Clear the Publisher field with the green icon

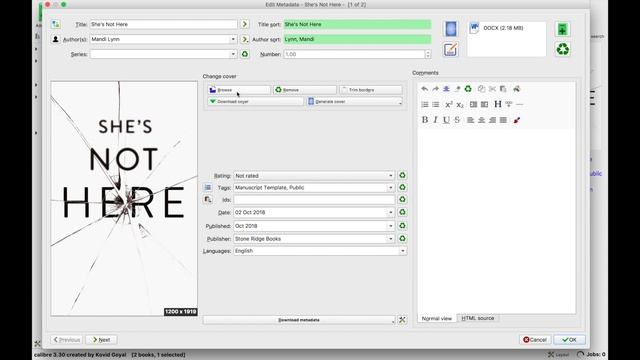coord(402,238)
